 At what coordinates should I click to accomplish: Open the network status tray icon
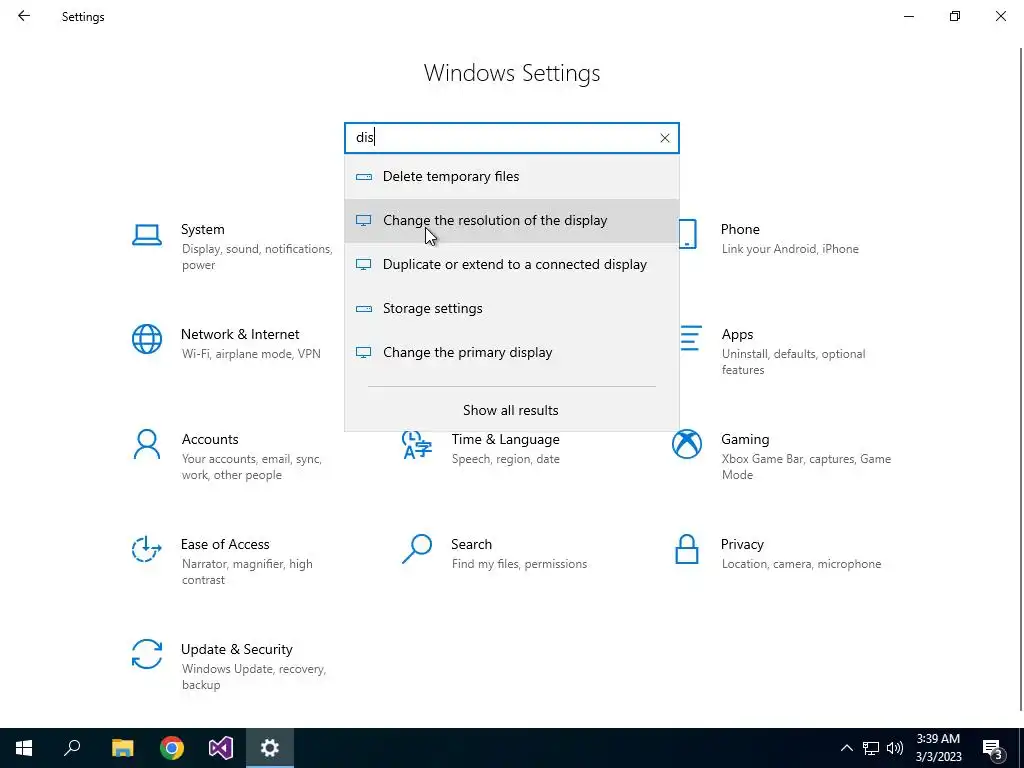(871, 748)
